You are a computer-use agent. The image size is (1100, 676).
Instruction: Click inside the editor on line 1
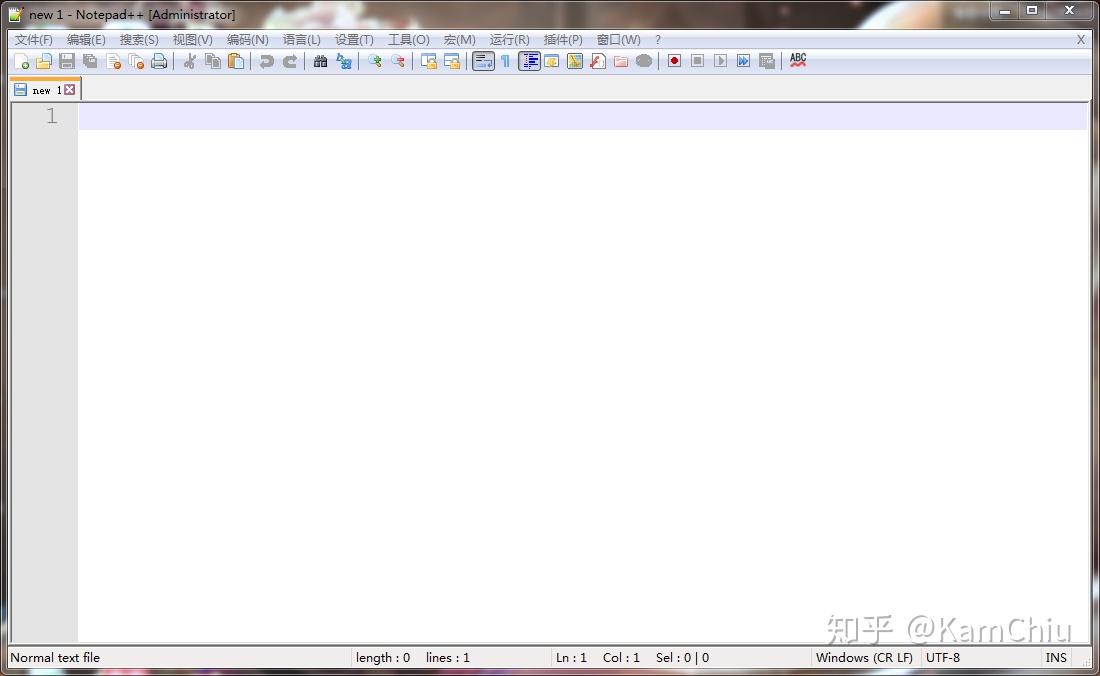[582, 116]
